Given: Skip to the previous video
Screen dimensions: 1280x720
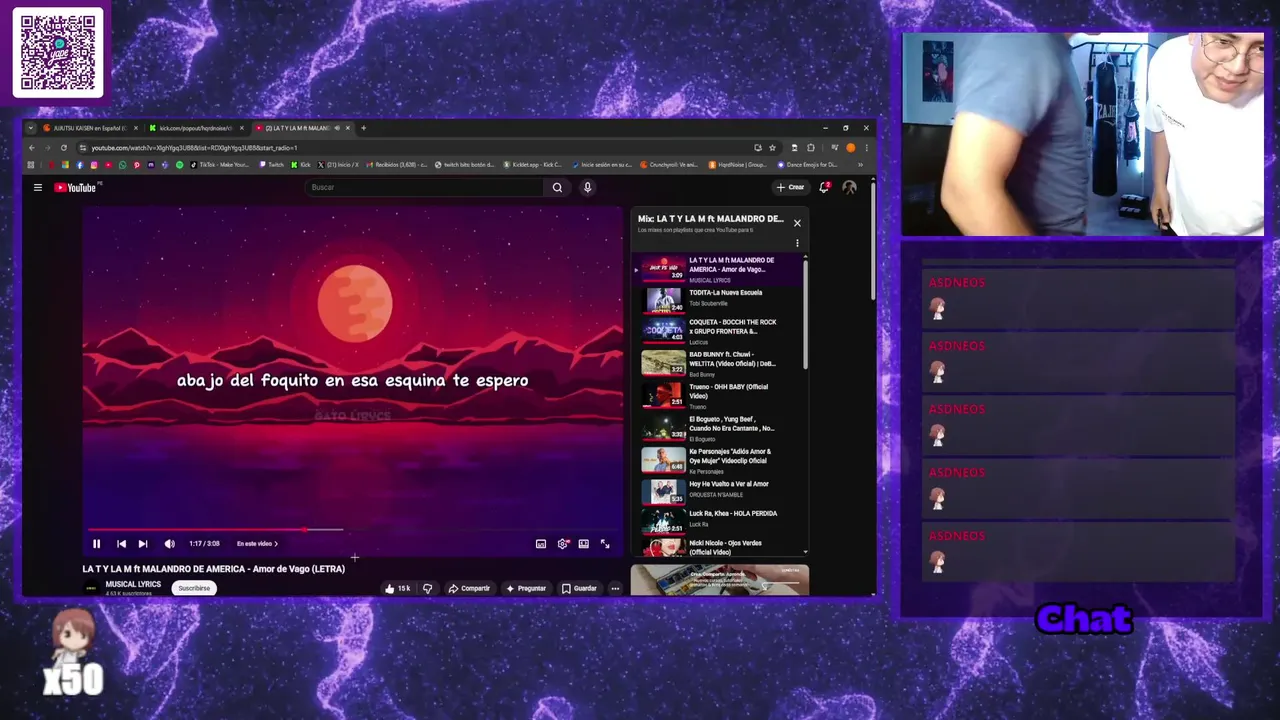Looking at the screenshot, I should [x=121, y=544].
